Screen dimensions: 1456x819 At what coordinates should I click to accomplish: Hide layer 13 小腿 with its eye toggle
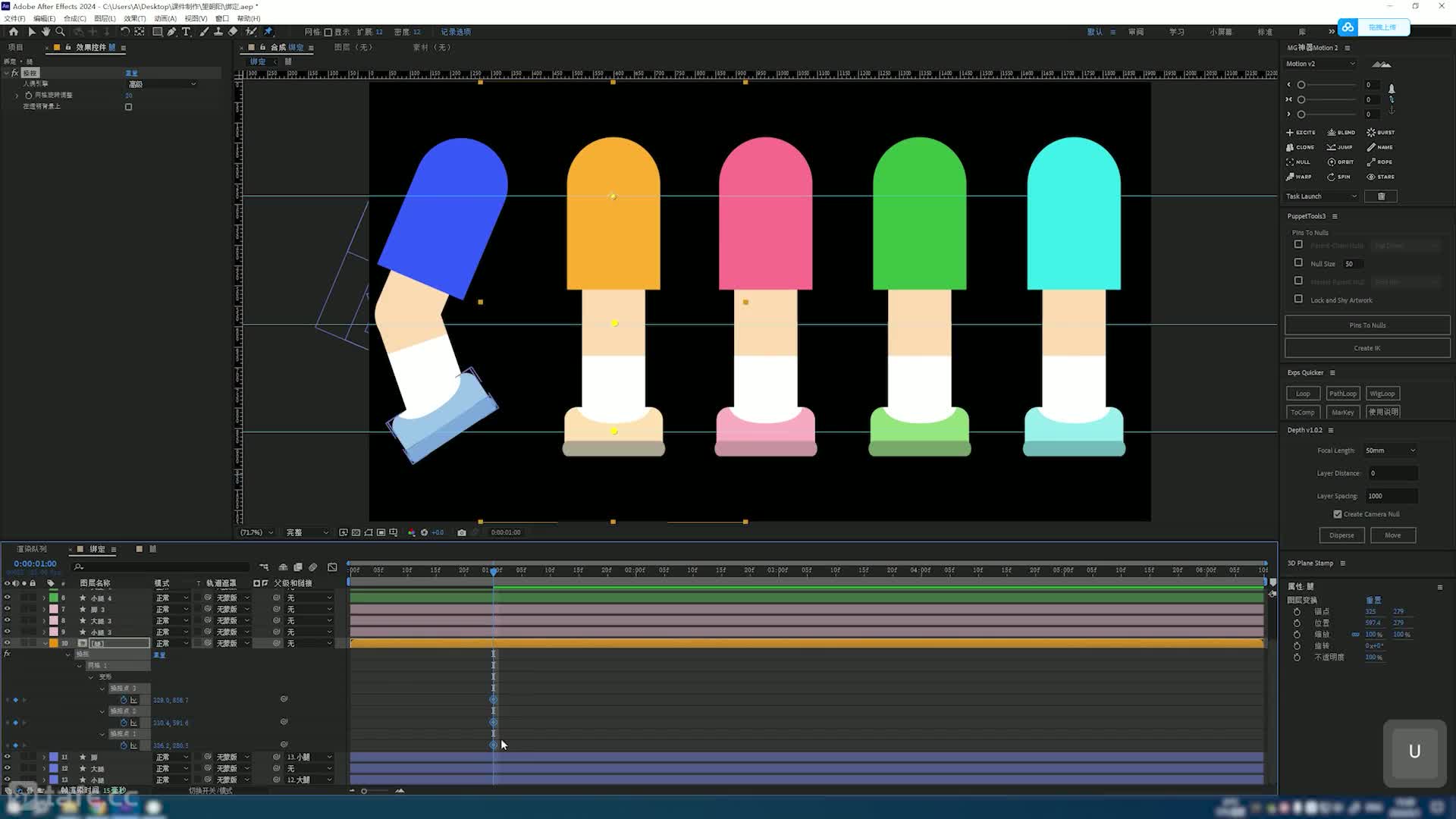tap(7, 780)
